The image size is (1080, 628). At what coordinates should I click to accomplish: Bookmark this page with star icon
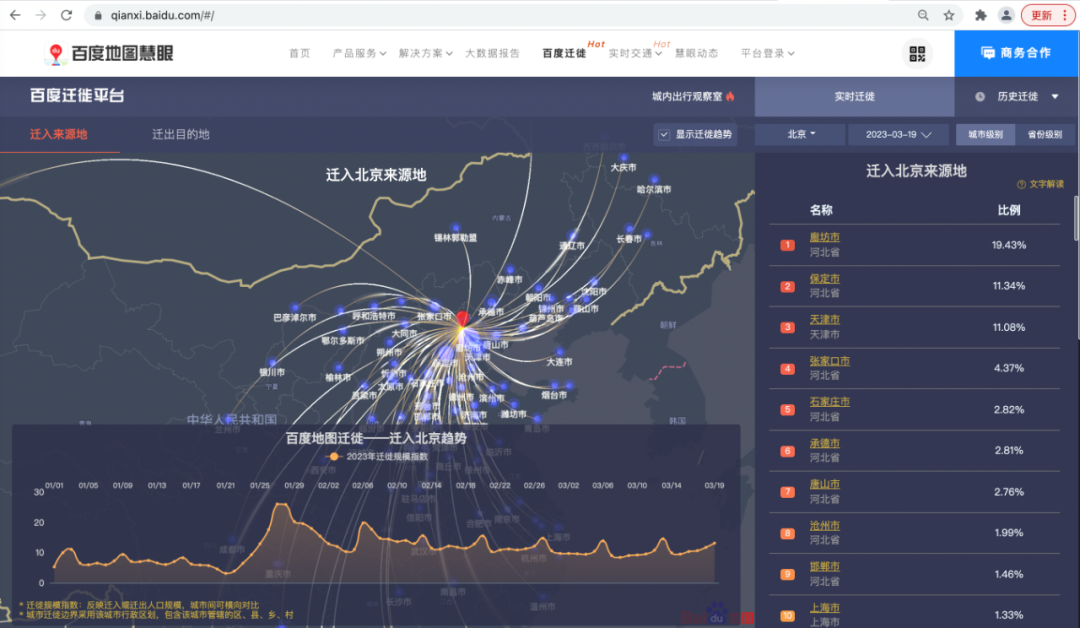click(x=949, y=15)
